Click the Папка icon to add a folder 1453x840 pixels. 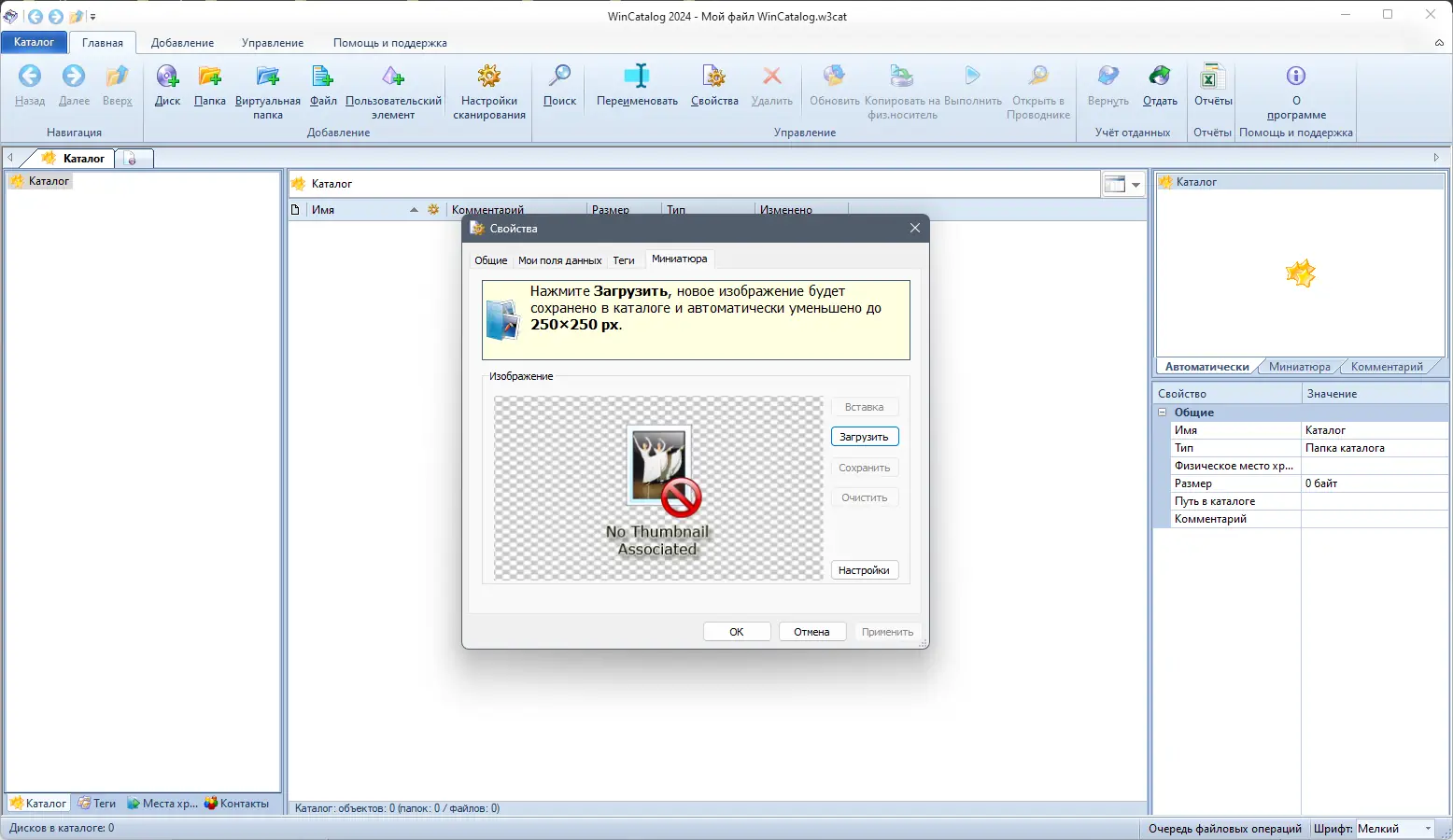(210, 86)
